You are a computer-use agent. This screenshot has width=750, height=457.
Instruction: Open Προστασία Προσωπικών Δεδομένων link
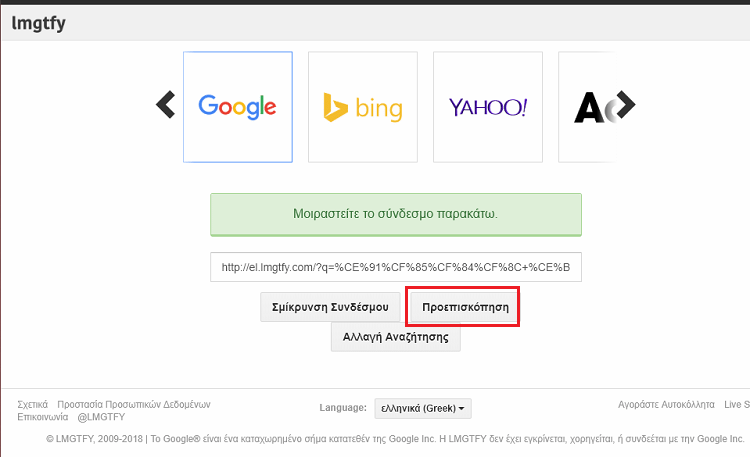[134, 405]
